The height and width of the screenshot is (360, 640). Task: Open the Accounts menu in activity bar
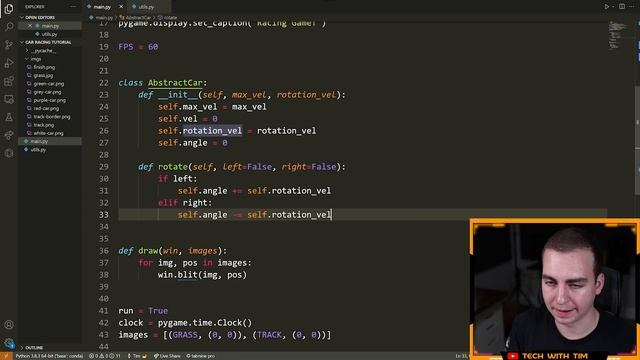point(9,325)
